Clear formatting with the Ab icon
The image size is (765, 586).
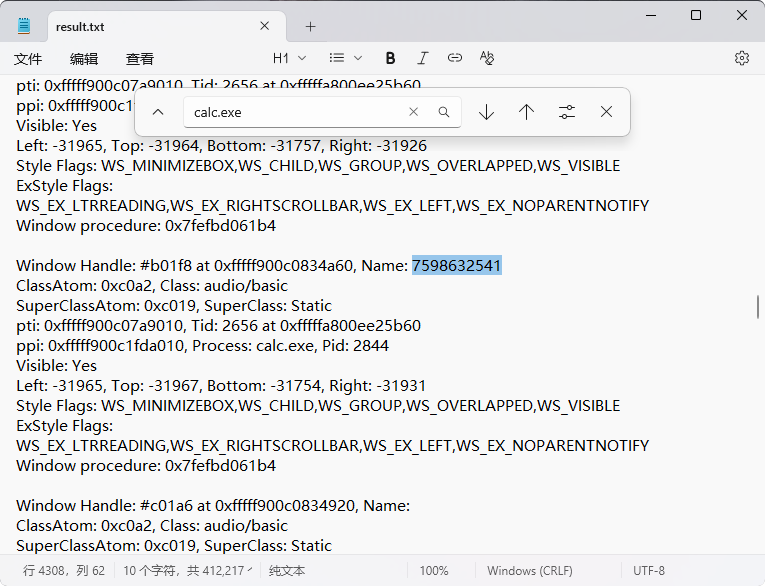pyautogui.click(x=487, y=59)
